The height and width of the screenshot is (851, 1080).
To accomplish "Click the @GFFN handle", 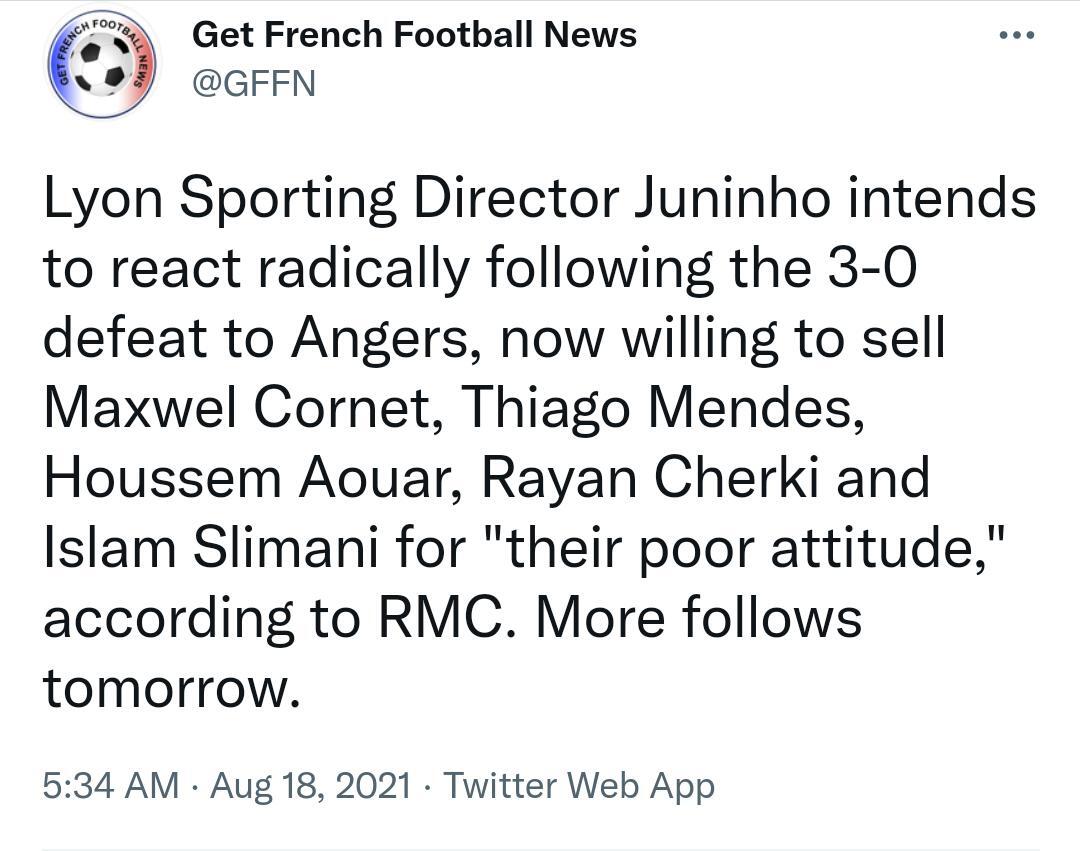I will 253,83.
